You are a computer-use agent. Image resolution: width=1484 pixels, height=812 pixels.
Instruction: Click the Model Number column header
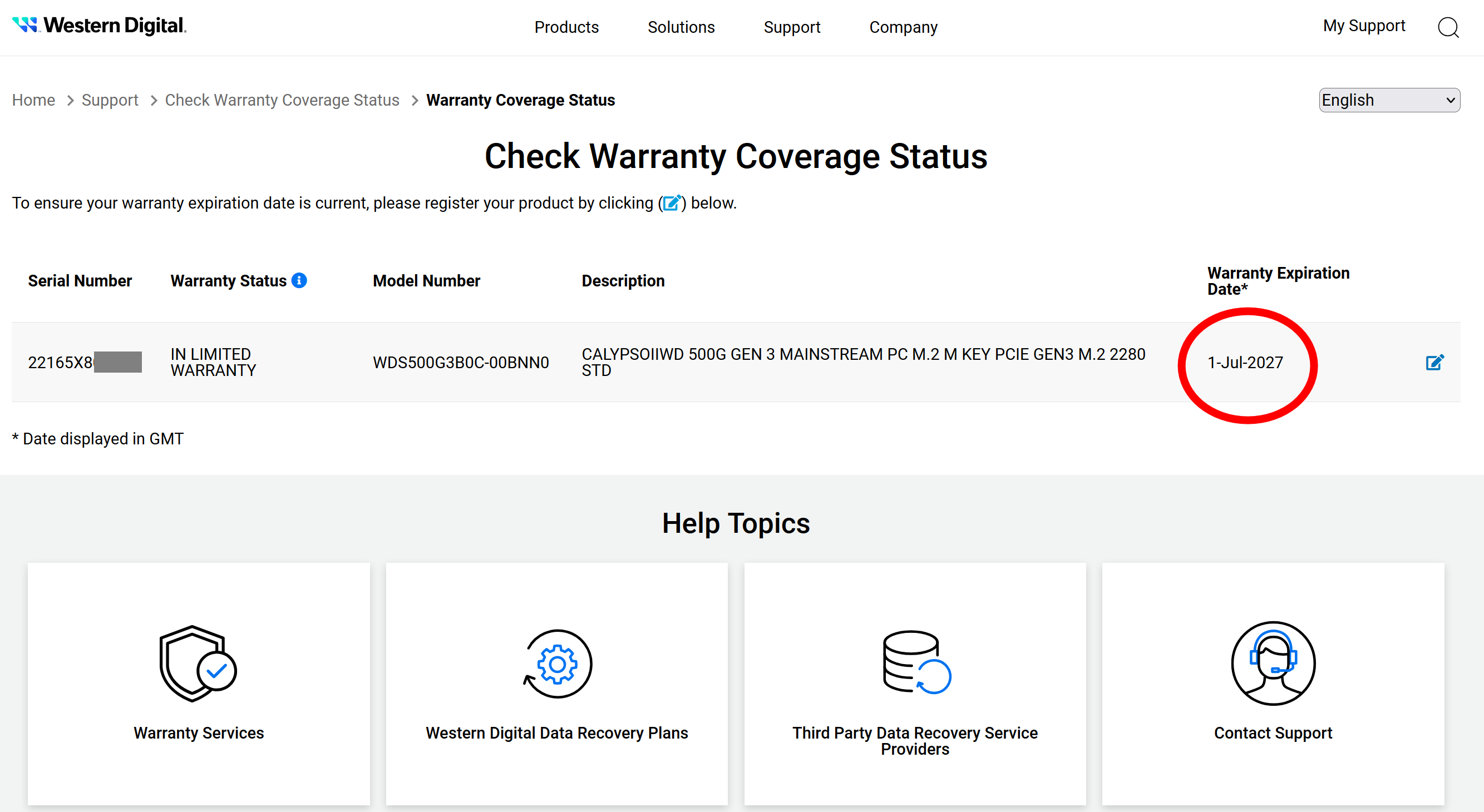pyautogui.click(x=426, y=280)
